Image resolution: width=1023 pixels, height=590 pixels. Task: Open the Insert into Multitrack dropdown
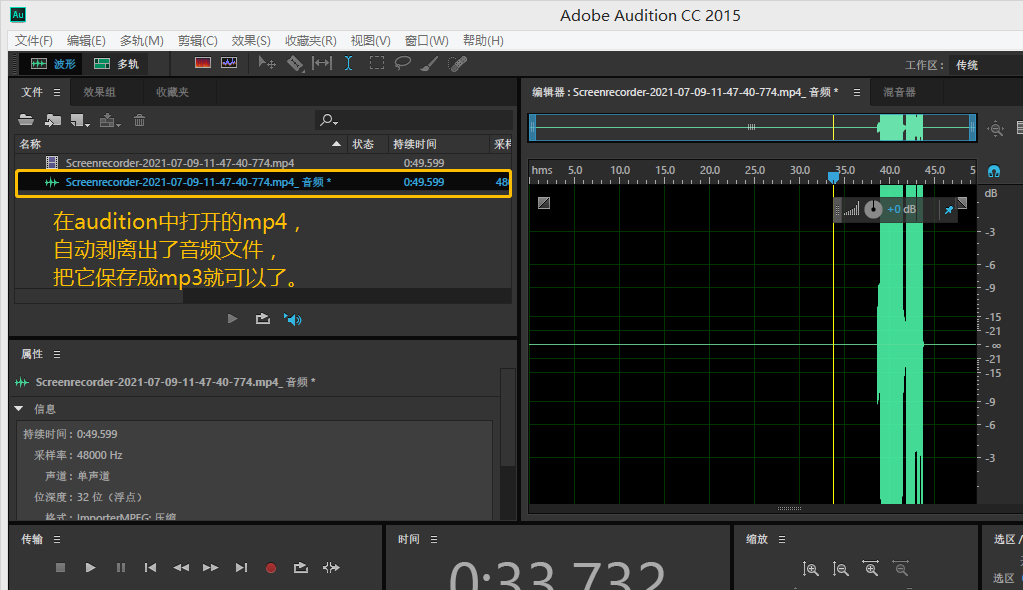coord(110,120)
